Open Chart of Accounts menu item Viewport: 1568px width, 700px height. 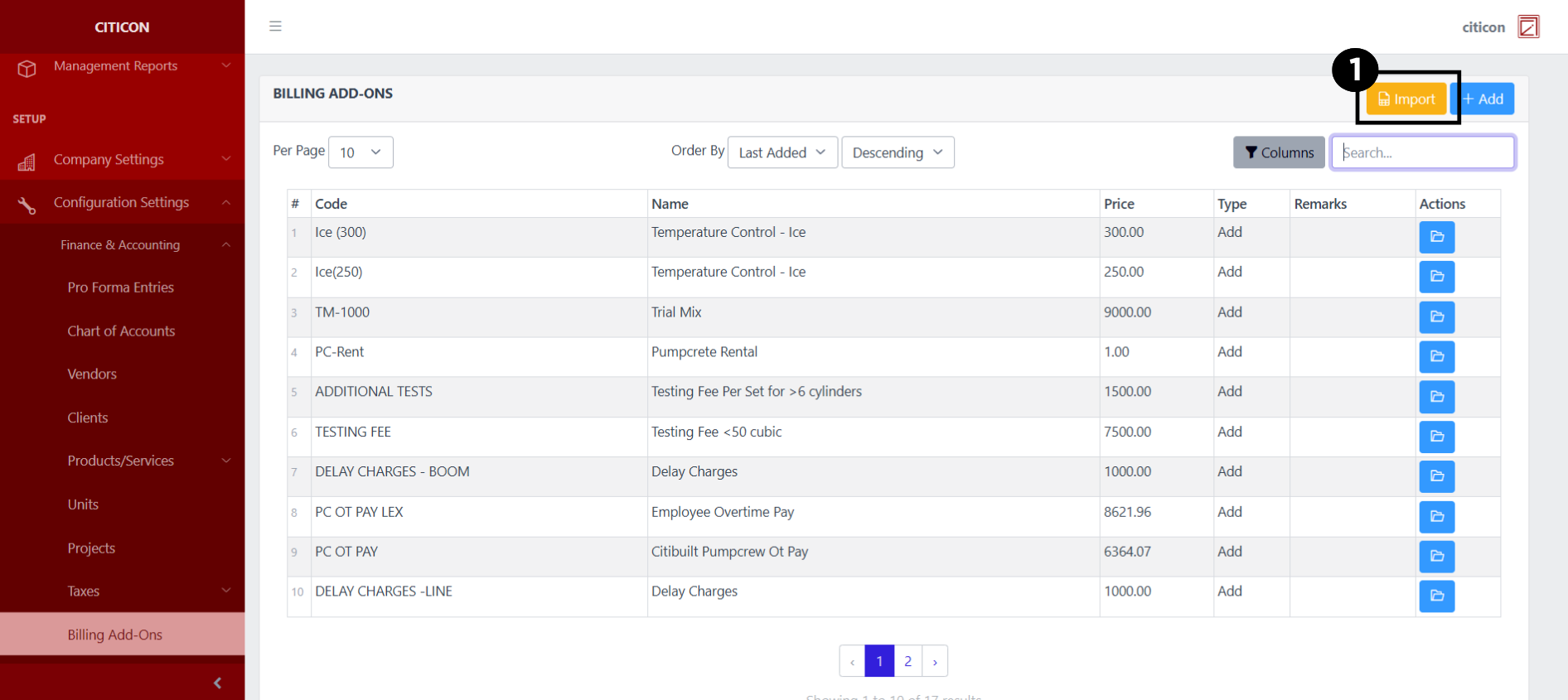coord(121,331)
